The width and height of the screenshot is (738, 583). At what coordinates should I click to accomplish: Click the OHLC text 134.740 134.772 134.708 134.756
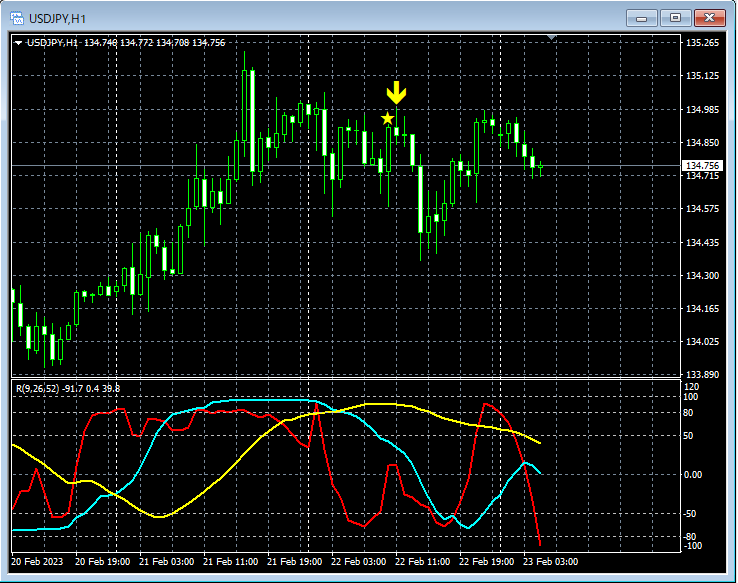coord(154,43)
